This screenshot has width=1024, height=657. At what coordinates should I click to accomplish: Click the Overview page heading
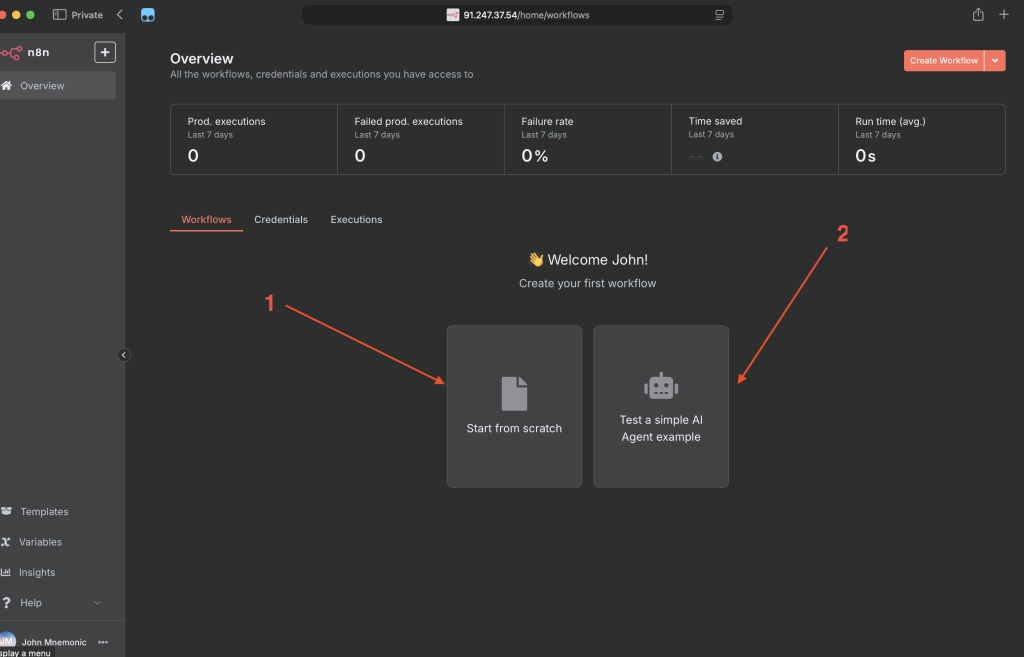(x=202, y=58)
